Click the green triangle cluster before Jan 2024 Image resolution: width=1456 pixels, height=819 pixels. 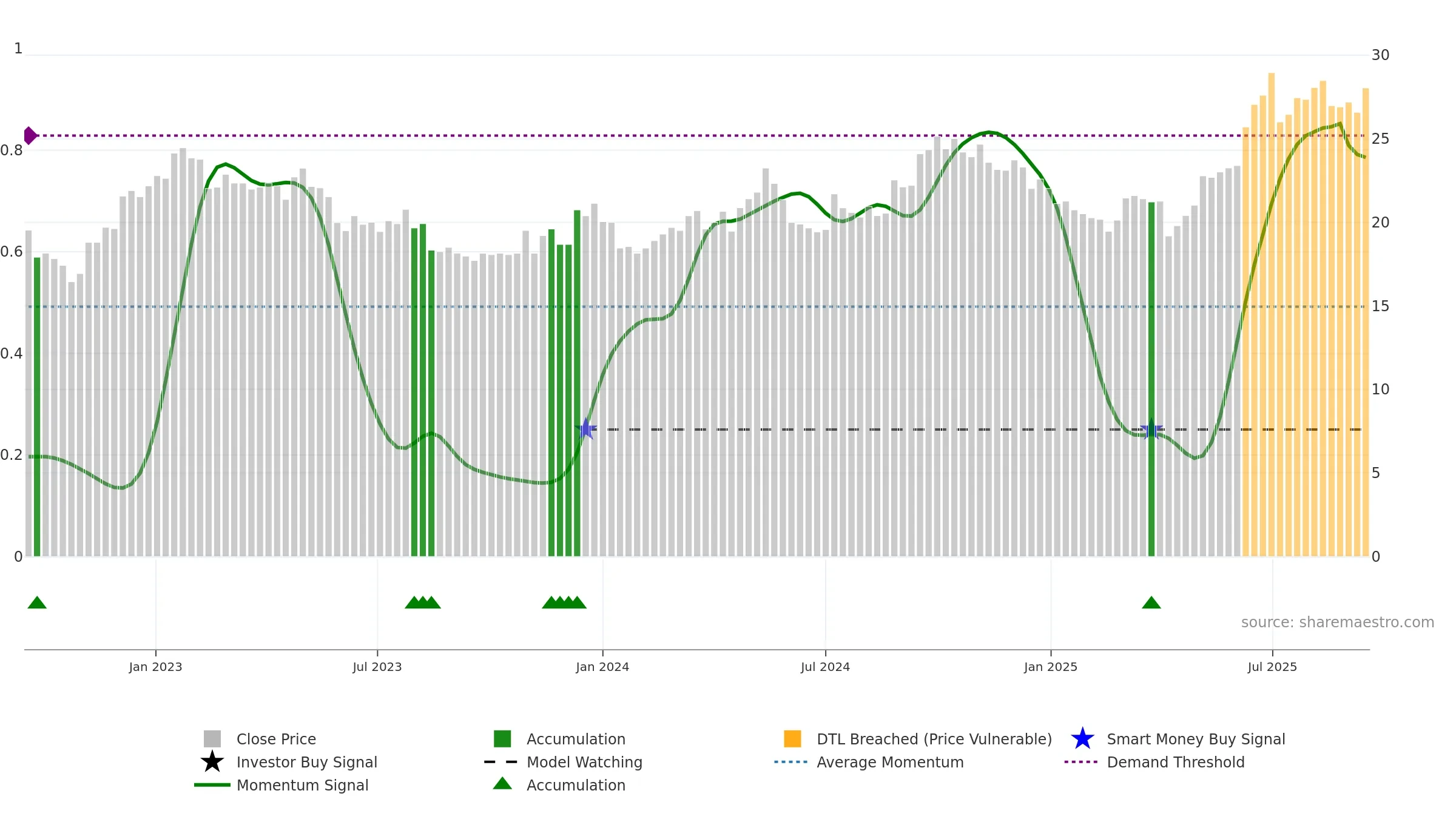click(564, 602)
